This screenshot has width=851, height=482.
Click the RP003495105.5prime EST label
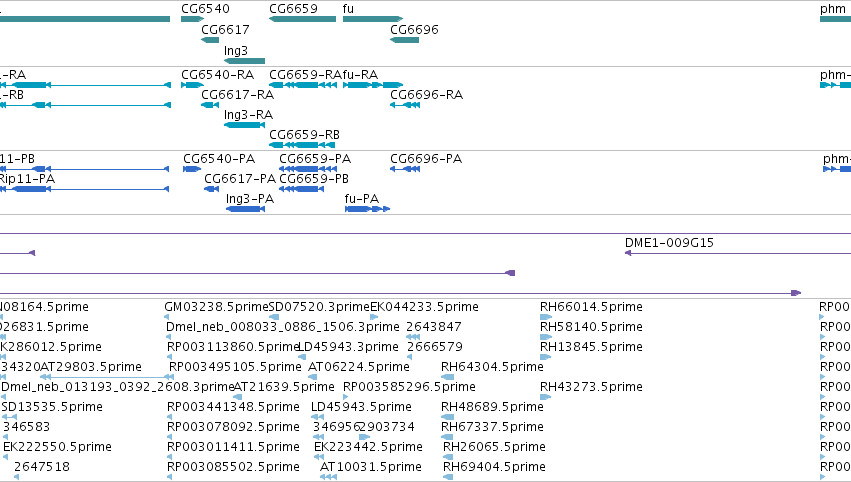click(x=235, y=367)
